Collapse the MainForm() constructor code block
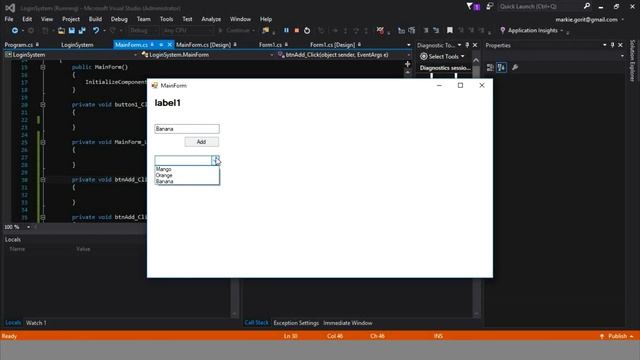This screenshot has width=640, height=360. (x=43, y=67)
